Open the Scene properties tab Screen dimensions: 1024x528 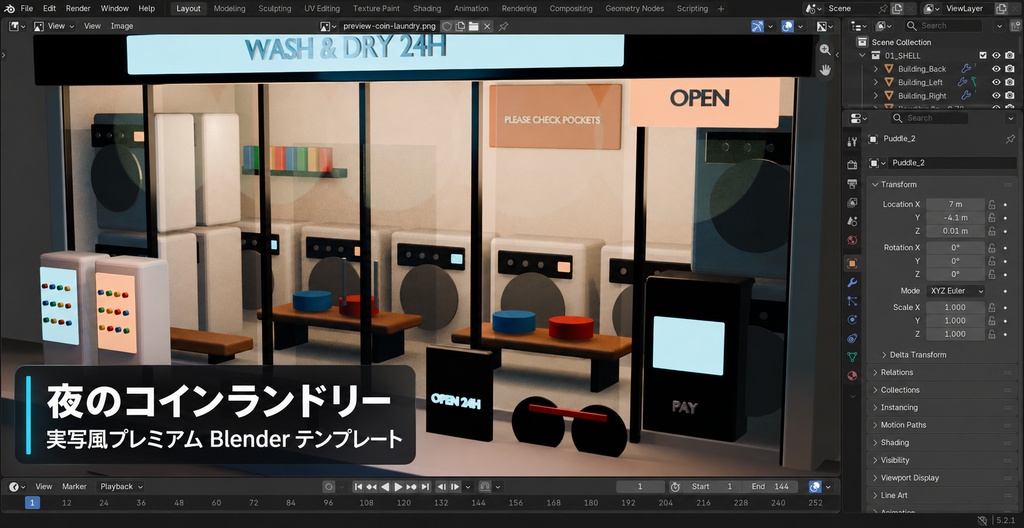[852, 222]
